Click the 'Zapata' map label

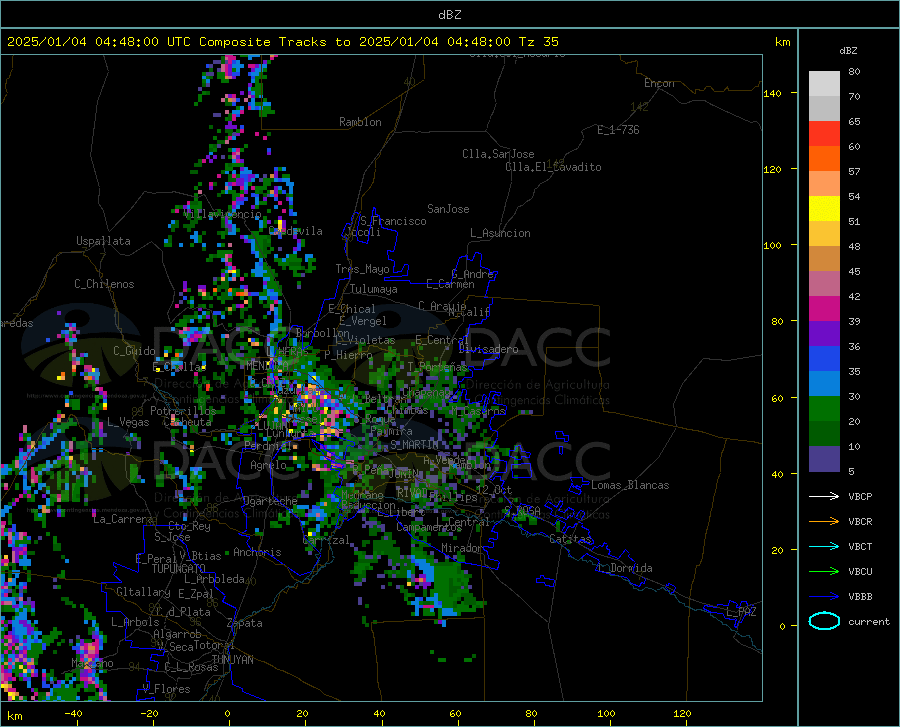[x=245, y=623]
